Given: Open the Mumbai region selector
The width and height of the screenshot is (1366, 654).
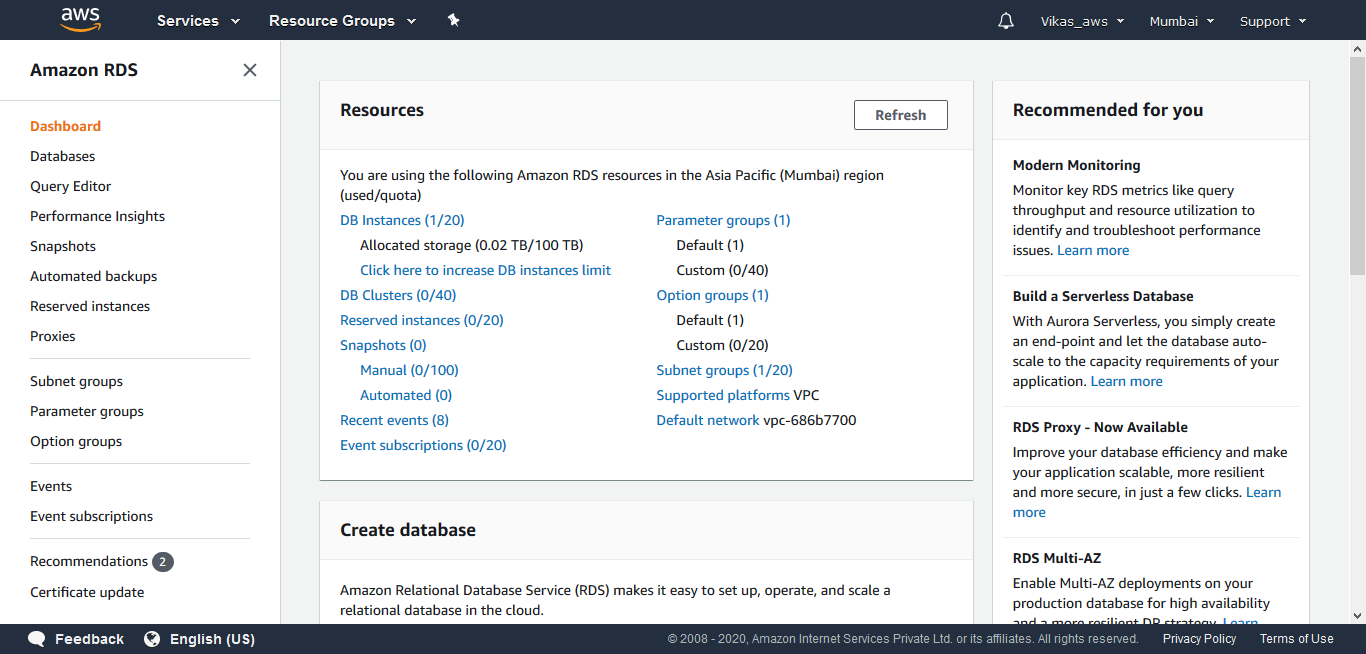Looking at the screenshot, I should coord(1182,21).
